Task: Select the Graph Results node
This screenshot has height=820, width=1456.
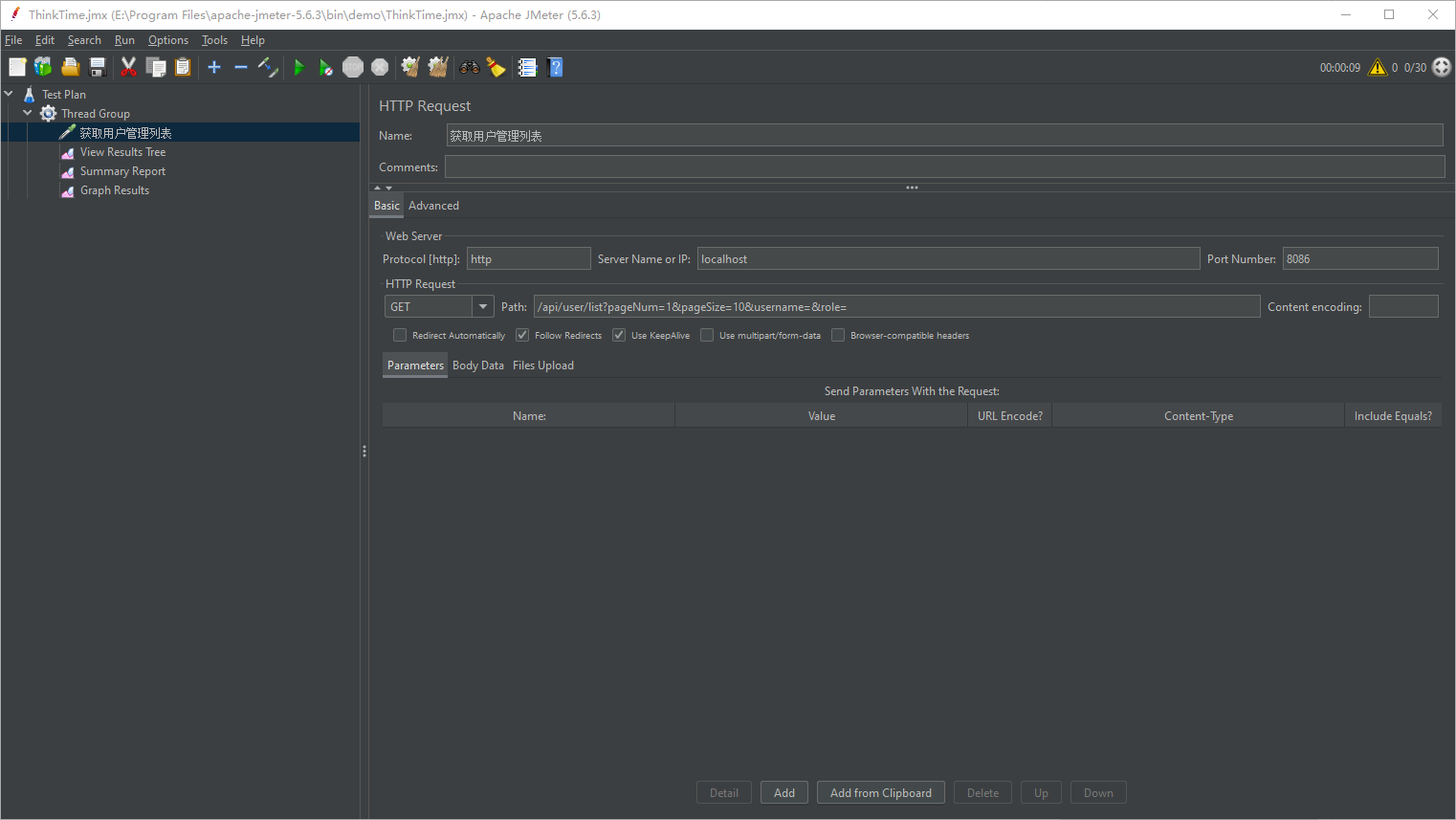Action: click(115, 190)
